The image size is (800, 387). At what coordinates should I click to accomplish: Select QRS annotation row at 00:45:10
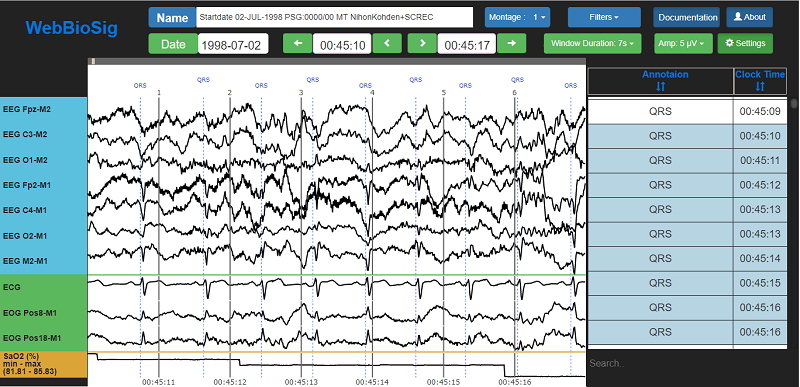687,136
